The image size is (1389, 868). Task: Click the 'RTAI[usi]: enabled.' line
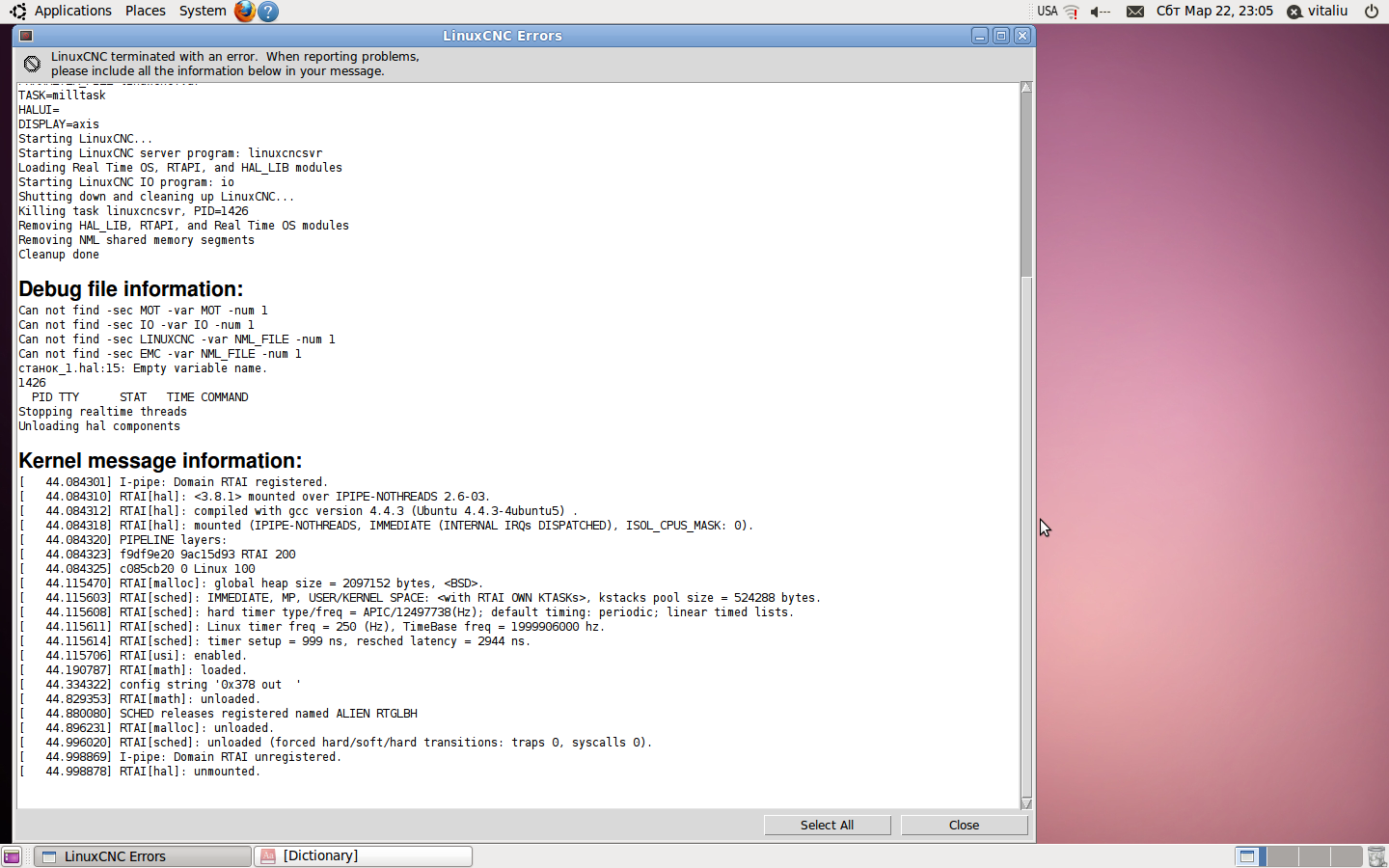(133, 656)
